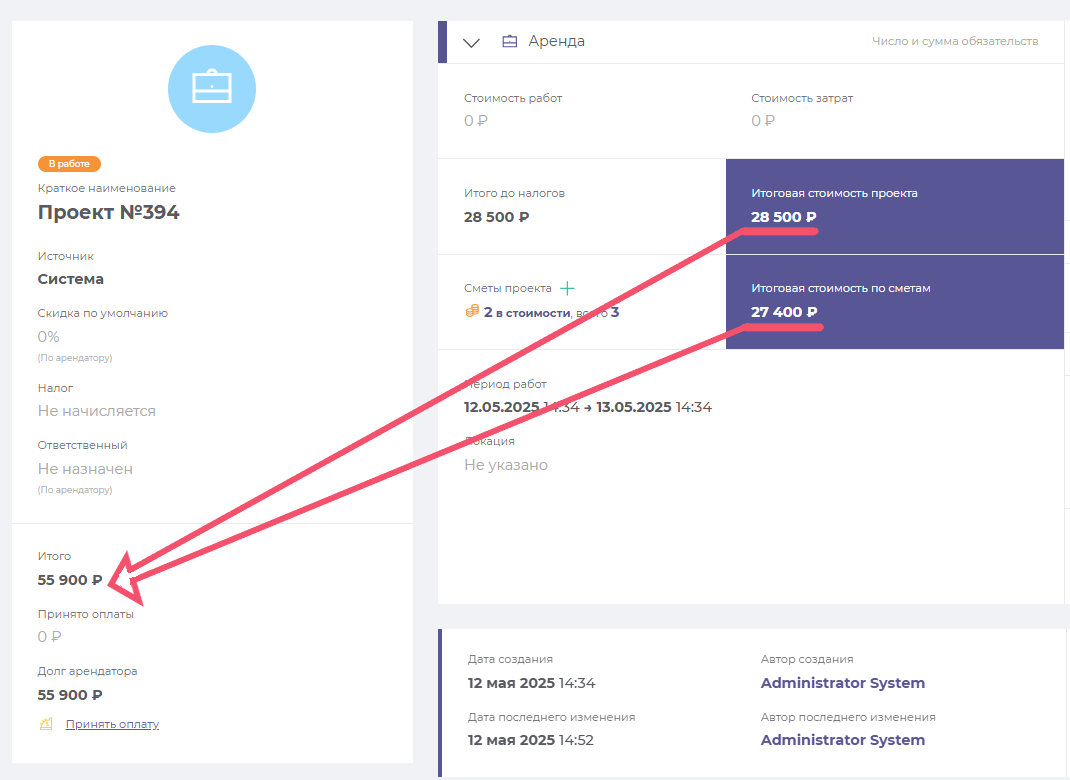Click the Стоимость затрат 0 ₽ value

[763, 121]
